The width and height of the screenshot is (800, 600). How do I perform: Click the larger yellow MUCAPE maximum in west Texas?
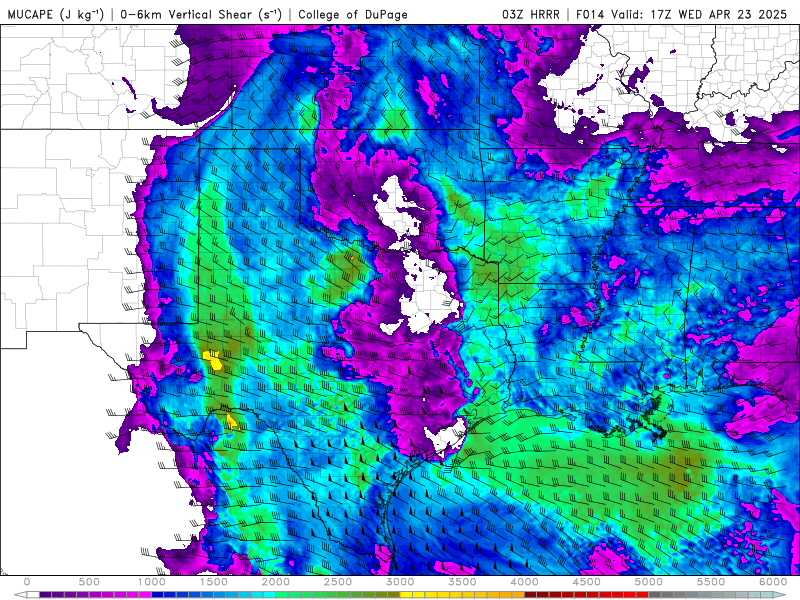(x=213, y=359)
